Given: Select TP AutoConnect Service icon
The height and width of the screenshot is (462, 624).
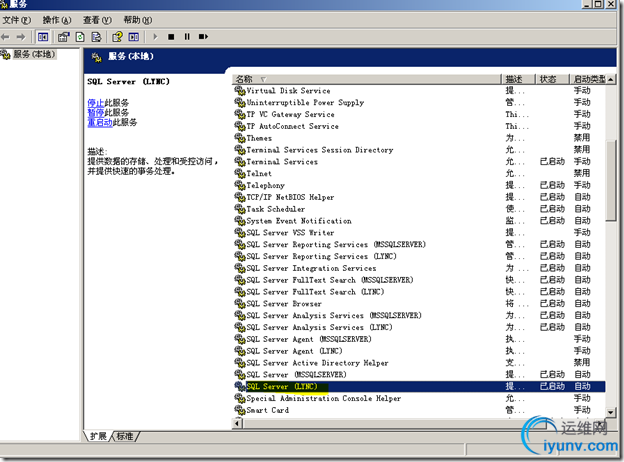Looking at the screenshot, I should (240, 126).
